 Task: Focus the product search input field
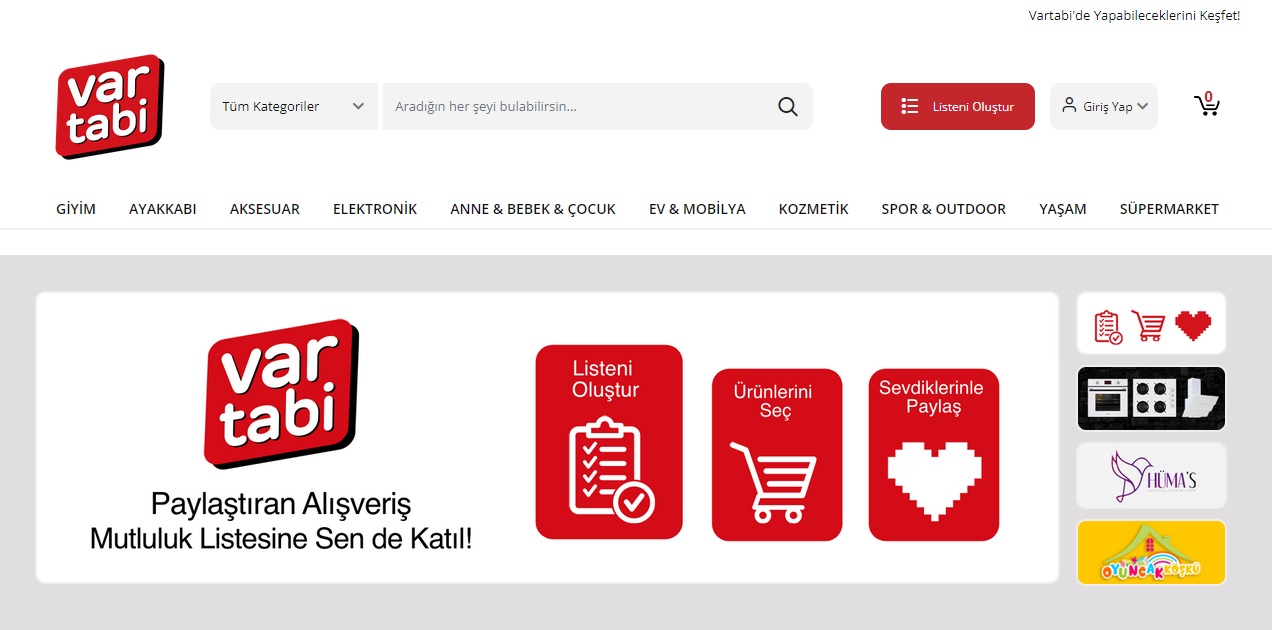pyautogui.click(x=578, y=106)
